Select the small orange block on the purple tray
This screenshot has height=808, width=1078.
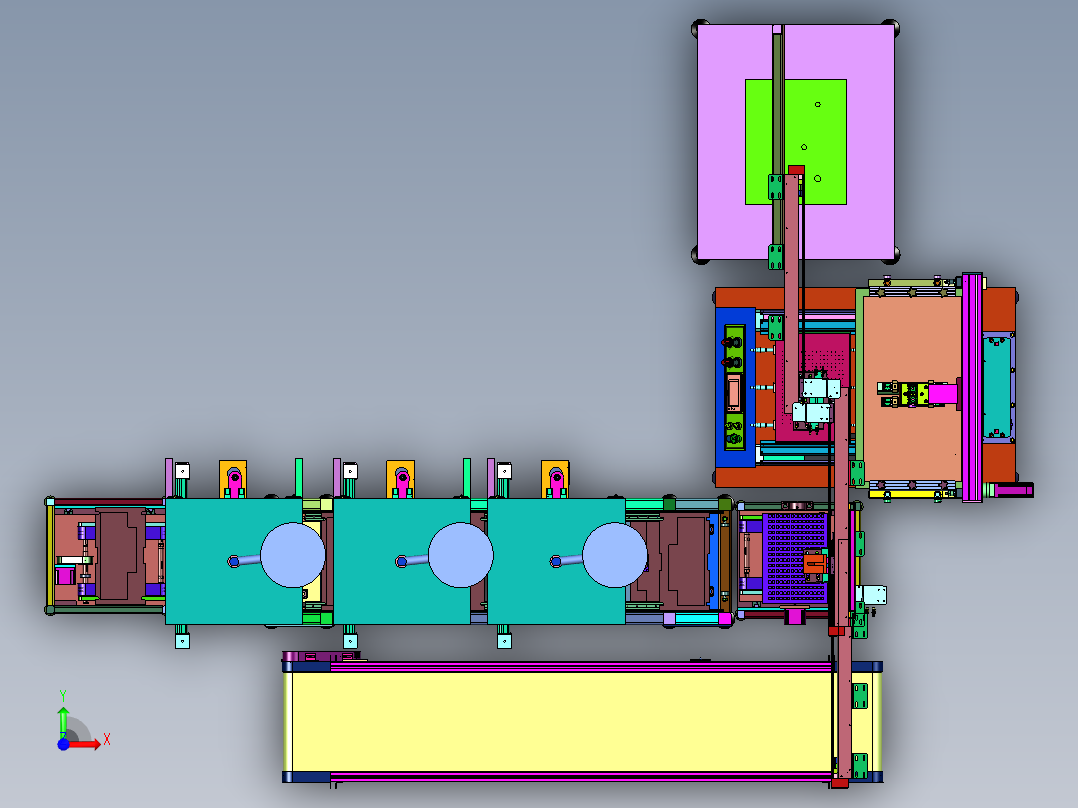point(814,564)
